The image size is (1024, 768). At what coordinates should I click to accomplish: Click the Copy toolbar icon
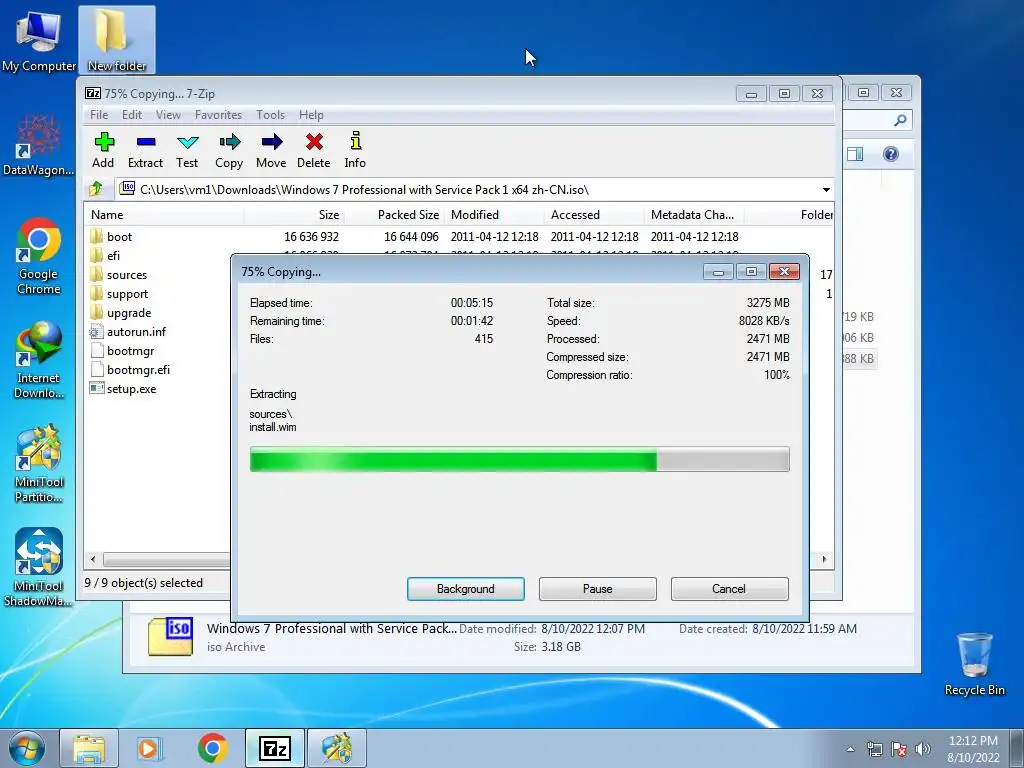(x=229, y=150)
